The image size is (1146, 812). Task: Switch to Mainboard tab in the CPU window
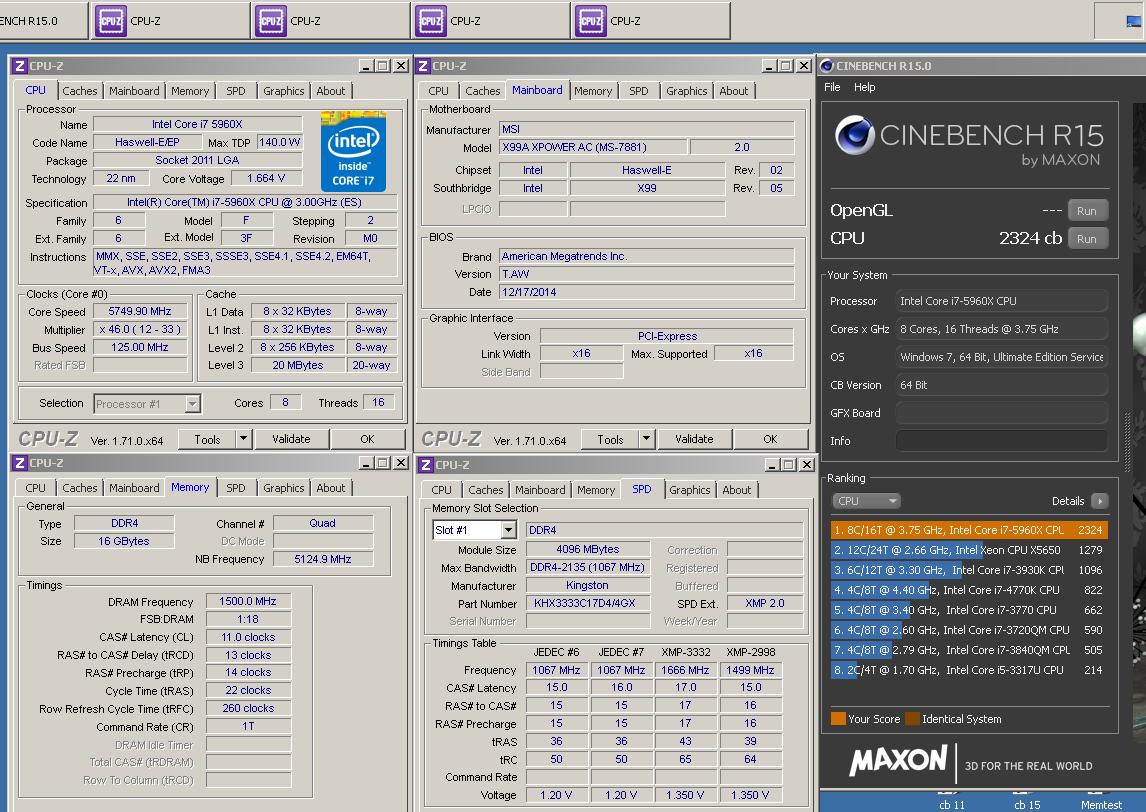pyautogui.click(x=134, y=91)
